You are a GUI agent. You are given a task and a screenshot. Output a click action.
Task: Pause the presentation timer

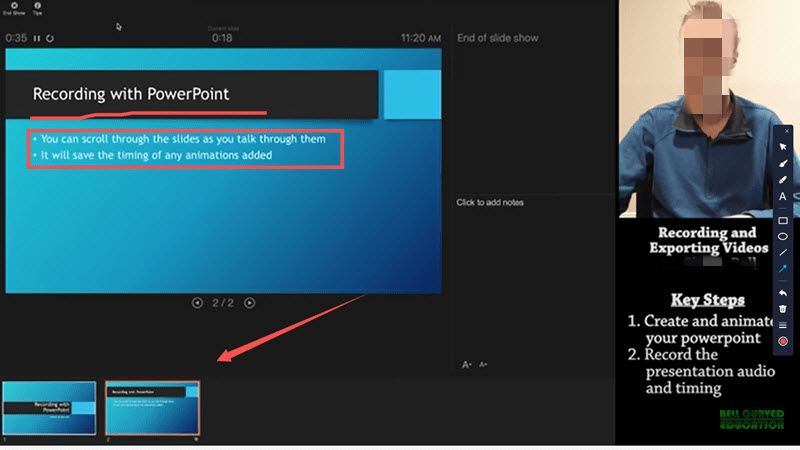click(37, 38)
